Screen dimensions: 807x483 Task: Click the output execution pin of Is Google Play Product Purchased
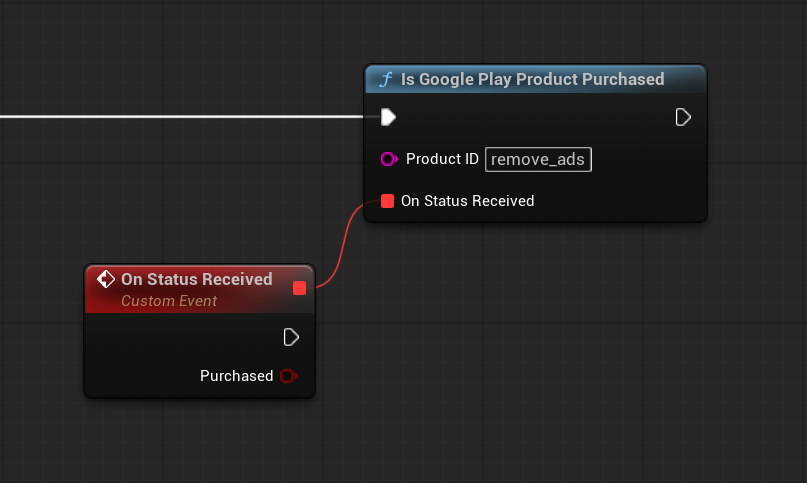682,117
